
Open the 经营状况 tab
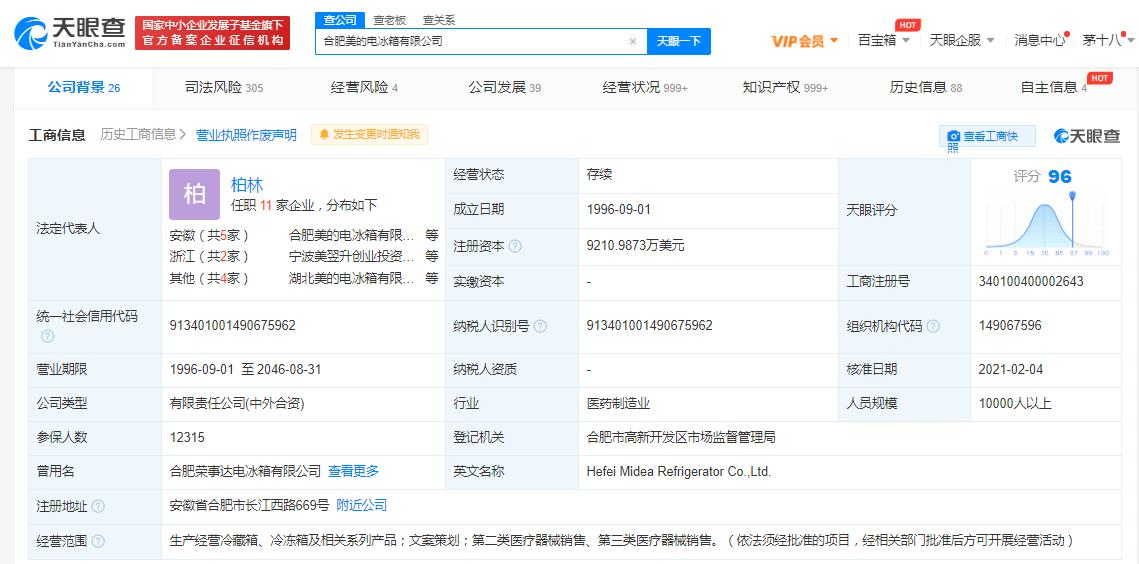[644, 88]
